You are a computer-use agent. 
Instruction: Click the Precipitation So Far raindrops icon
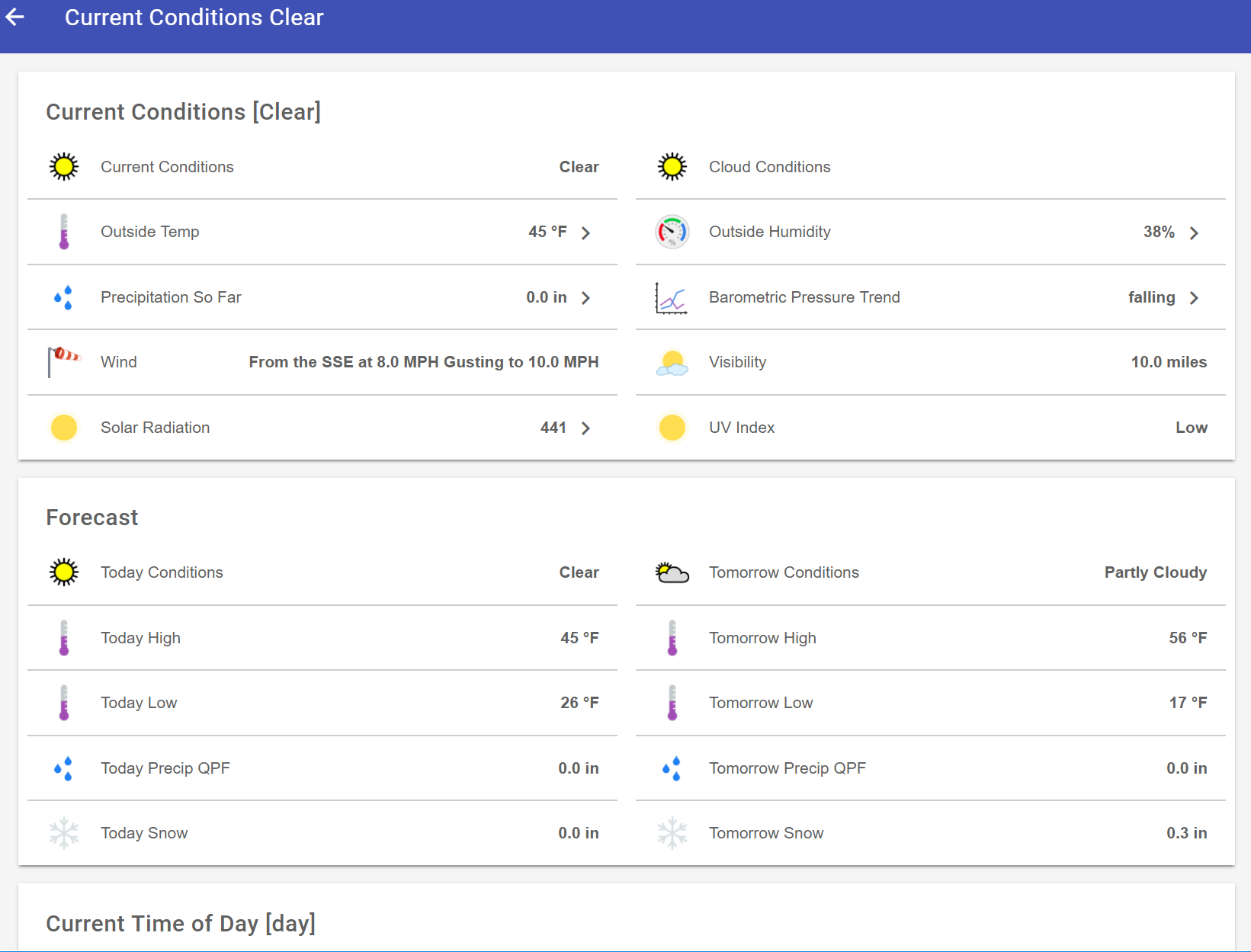point(64,297)
